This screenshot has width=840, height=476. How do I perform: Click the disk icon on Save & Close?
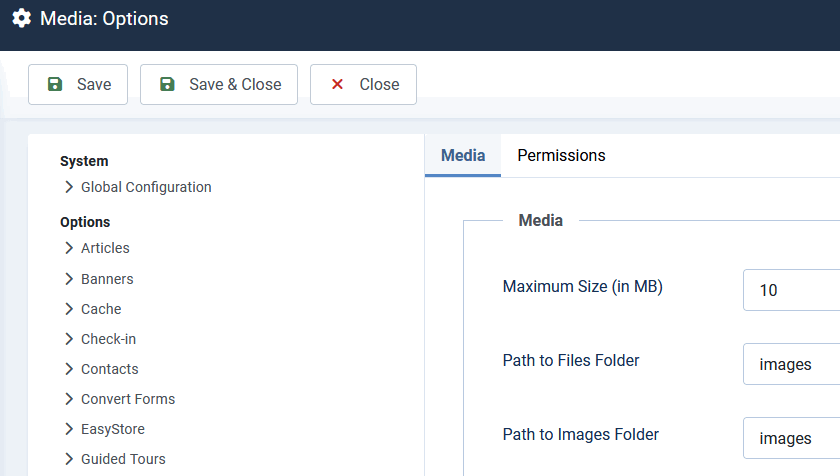[x=167, y=85]
